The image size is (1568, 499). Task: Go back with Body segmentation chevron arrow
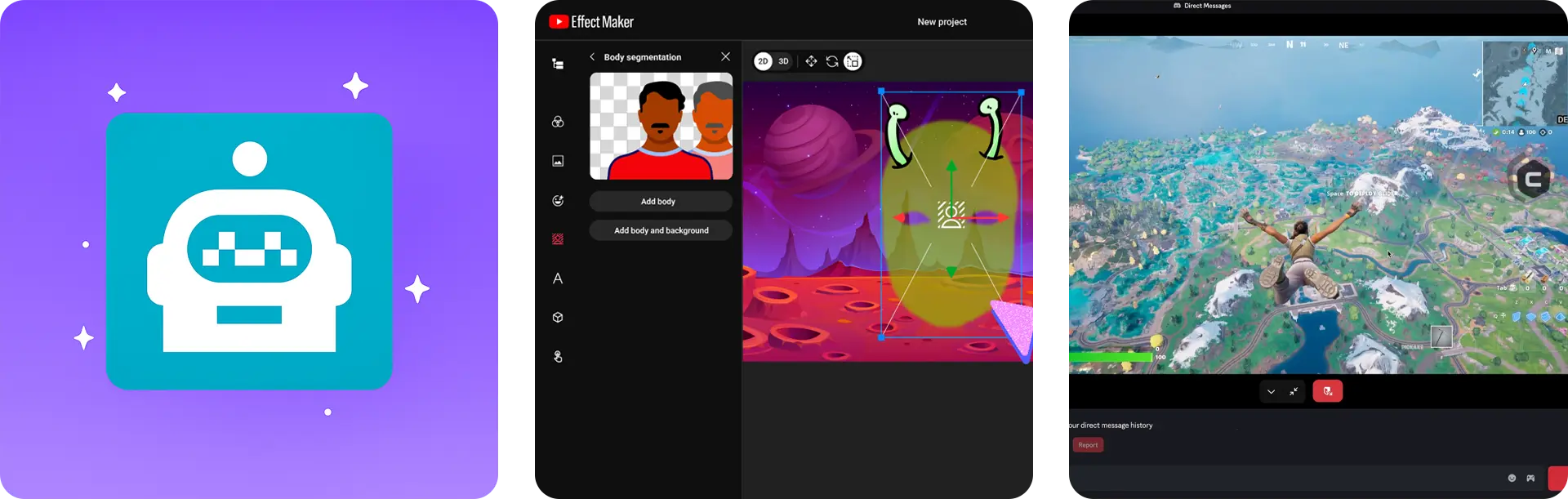click(x=592, y=57)
